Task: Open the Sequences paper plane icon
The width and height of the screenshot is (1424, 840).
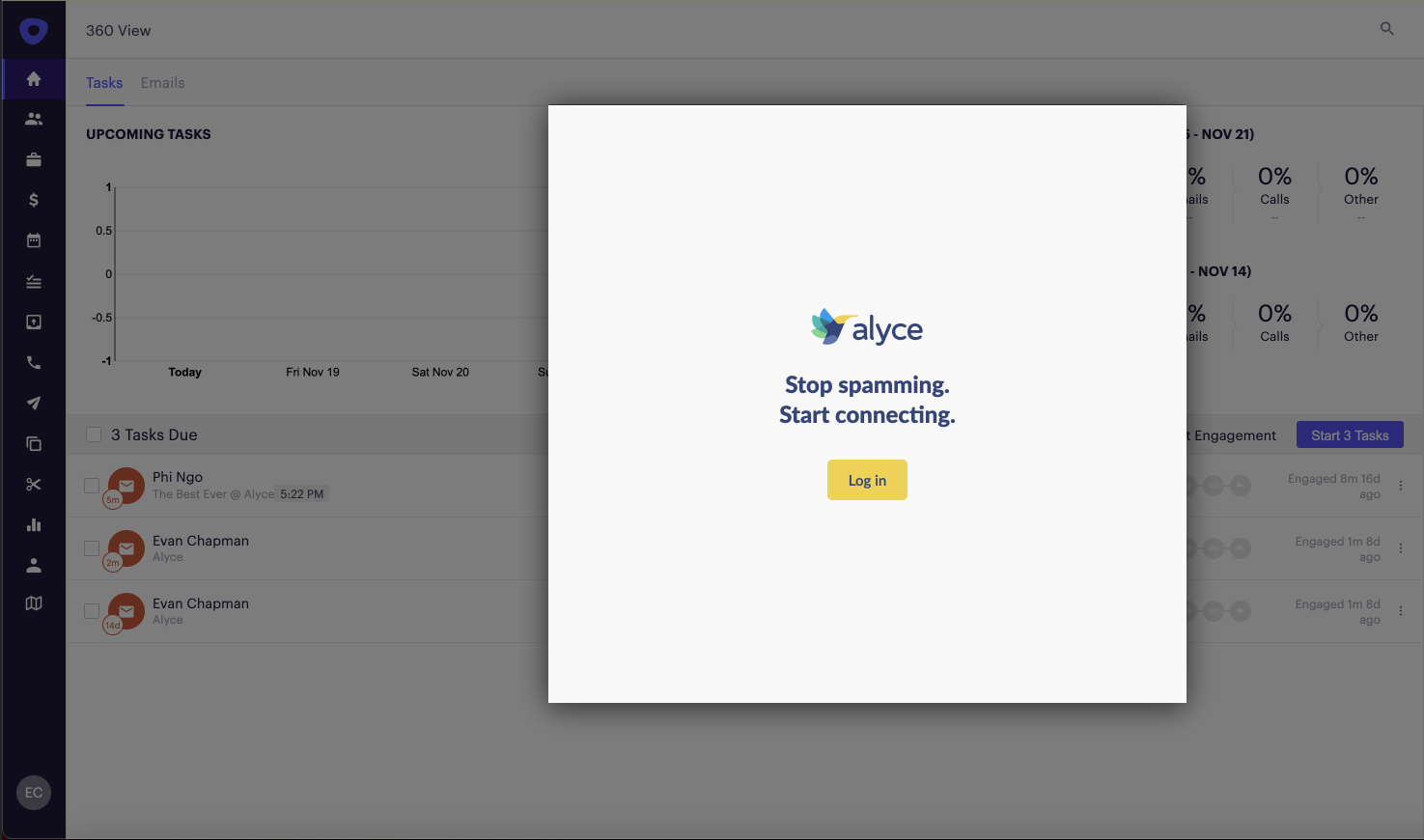Action: tap(34, 404)
